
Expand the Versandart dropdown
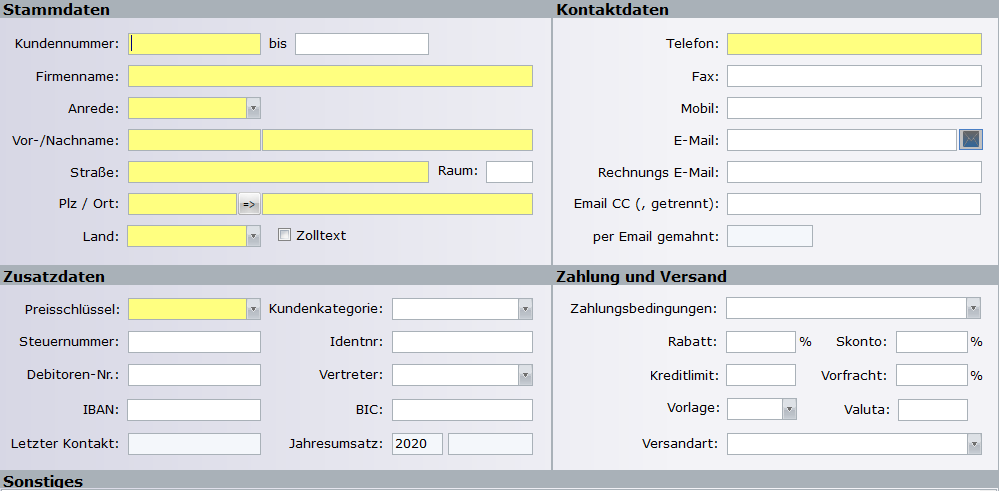(973, 444)
